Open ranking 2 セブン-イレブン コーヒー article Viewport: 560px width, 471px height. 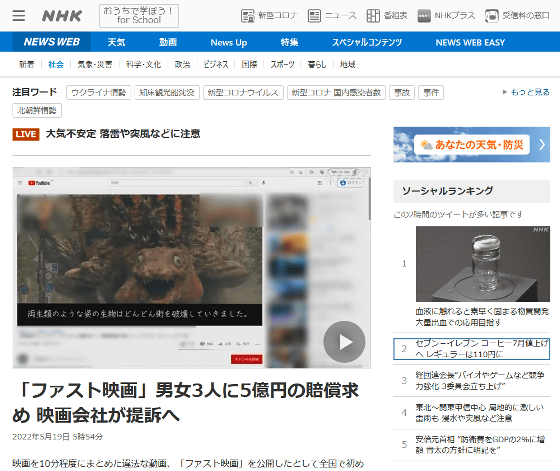coord(471,349)
